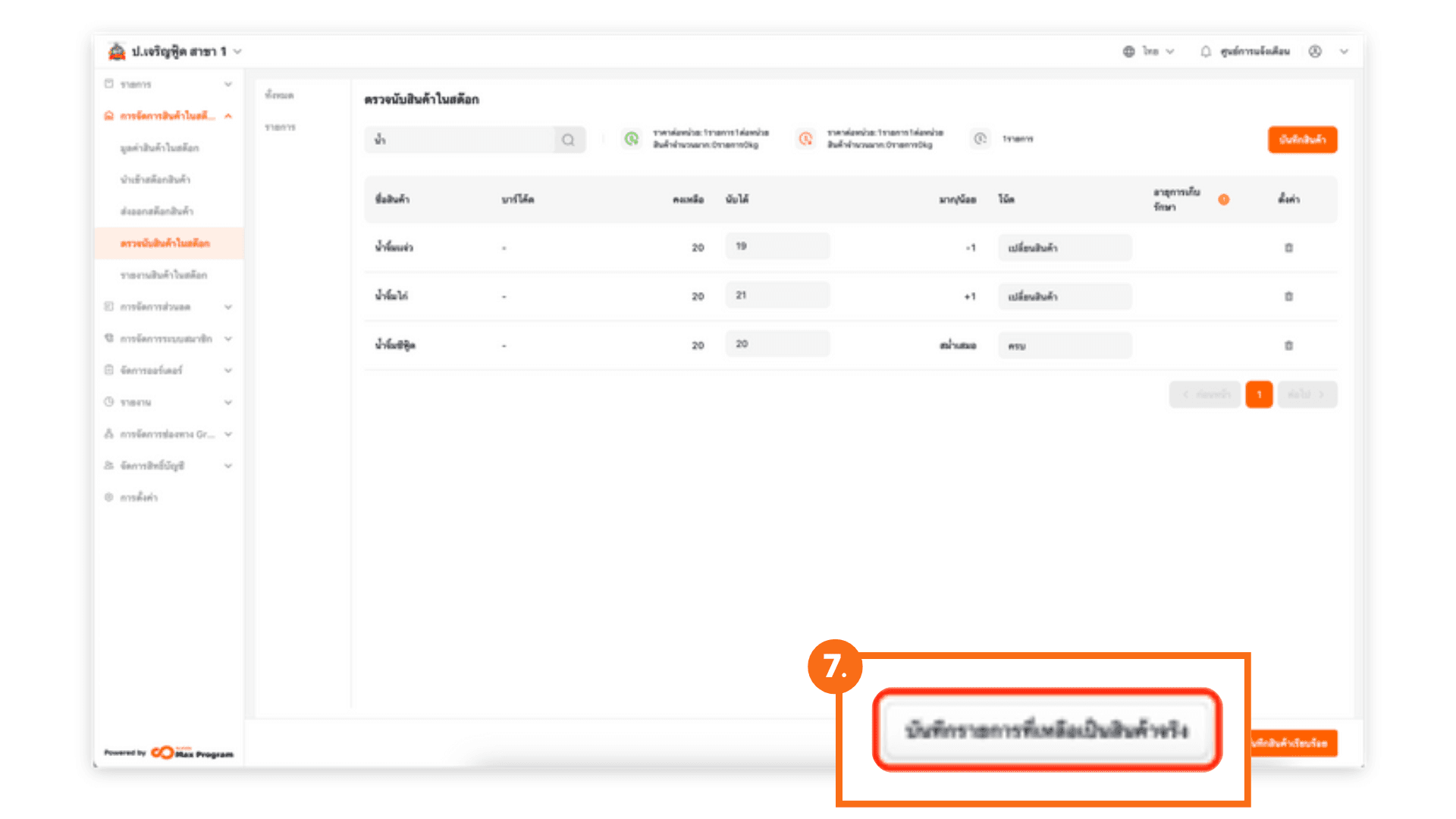
Task: Click trash icon in second product row
Action: coord(1288,297)
